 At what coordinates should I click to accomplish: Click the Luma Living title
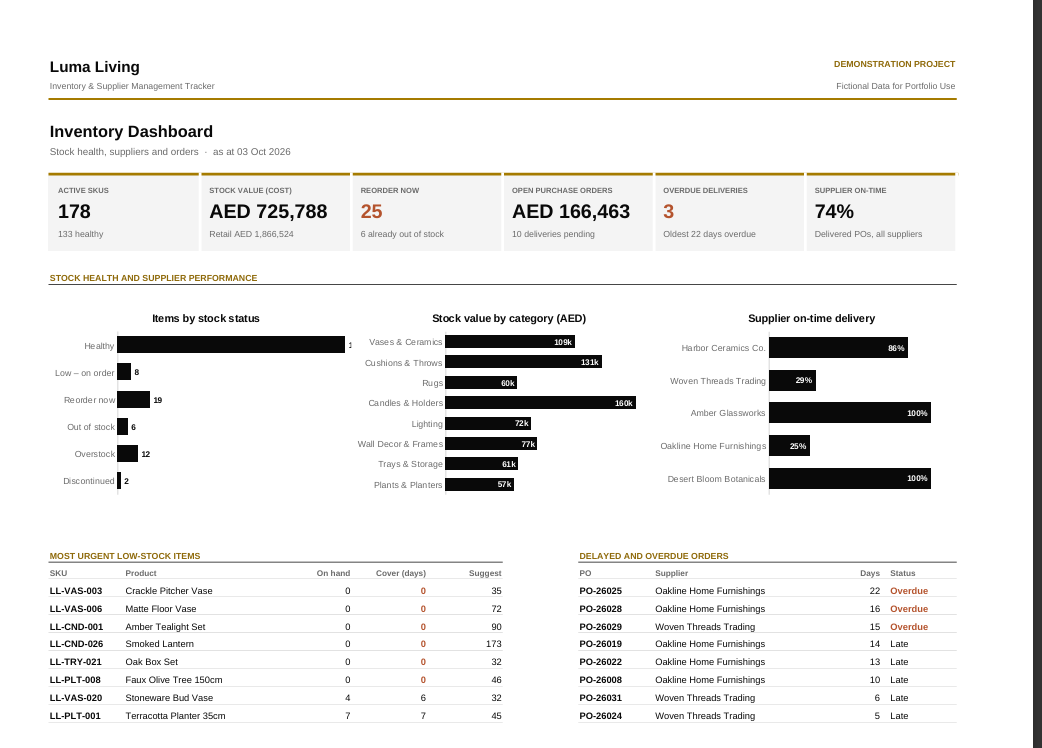94,67
